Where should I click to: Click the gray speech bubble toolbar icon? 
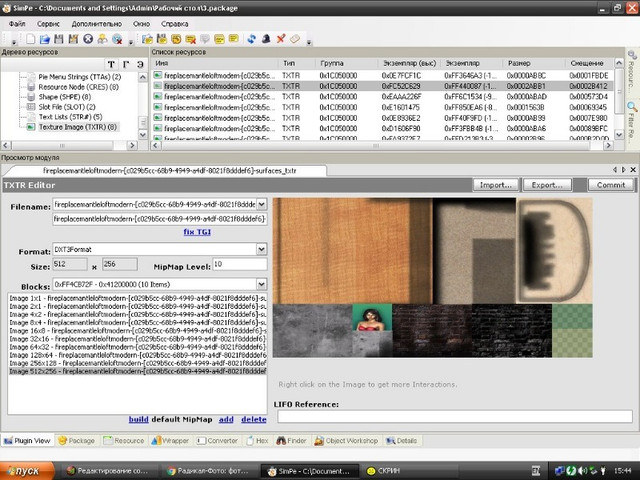205,39
